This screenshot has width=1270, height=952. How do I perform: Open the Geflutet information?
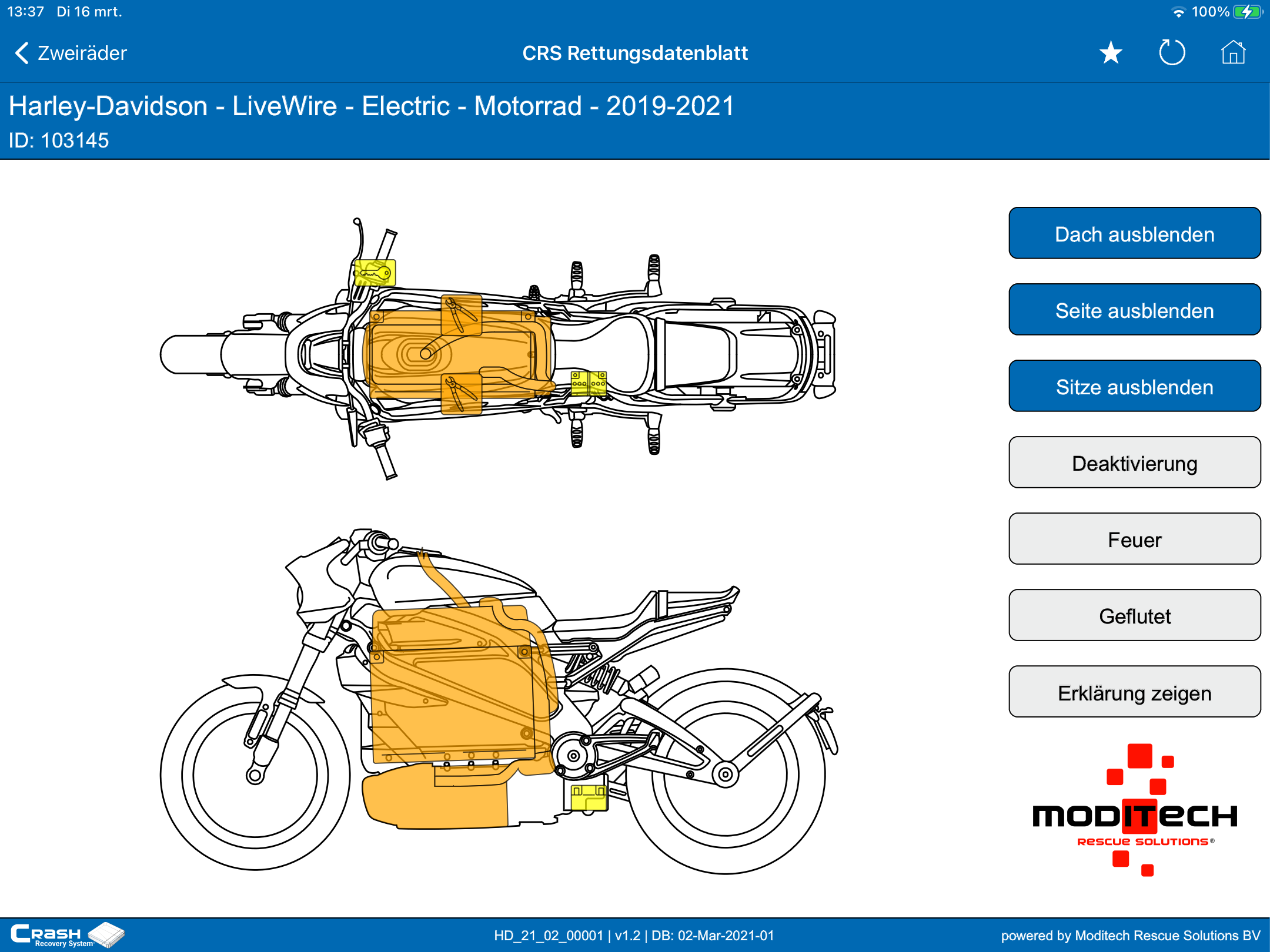pyautogui.click(x=1134, y=616)
